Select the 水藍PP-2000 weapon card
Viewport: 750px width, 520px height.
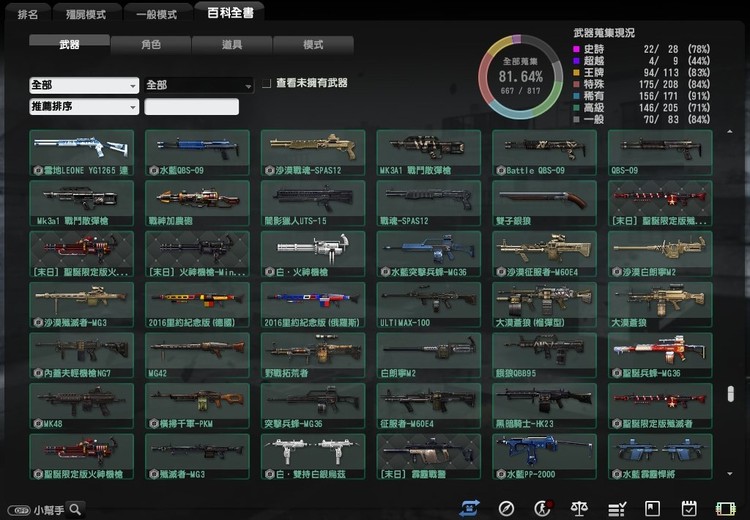544,457
